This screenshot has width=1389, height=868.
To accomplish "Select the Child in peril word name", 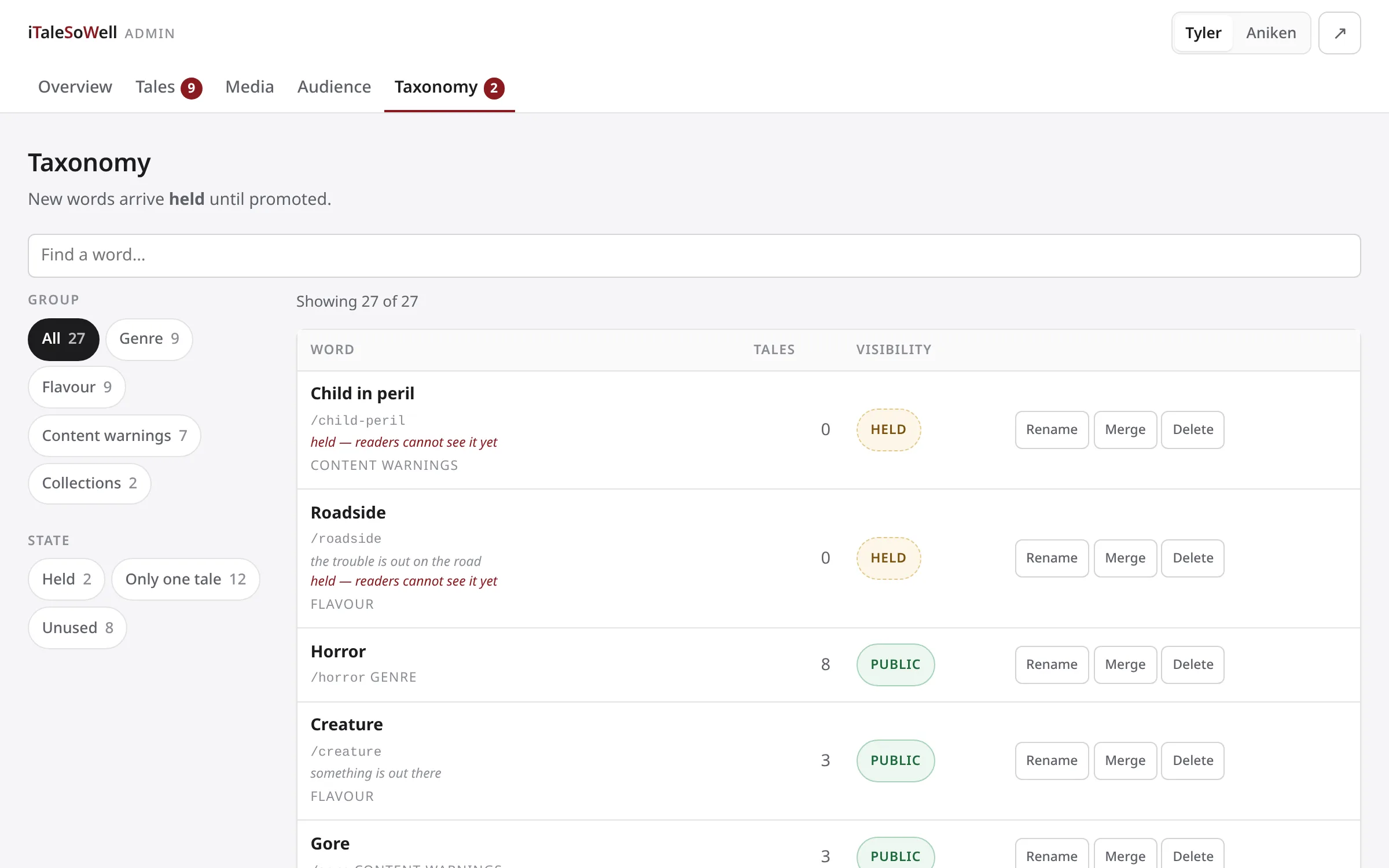I will click(362, 393).
